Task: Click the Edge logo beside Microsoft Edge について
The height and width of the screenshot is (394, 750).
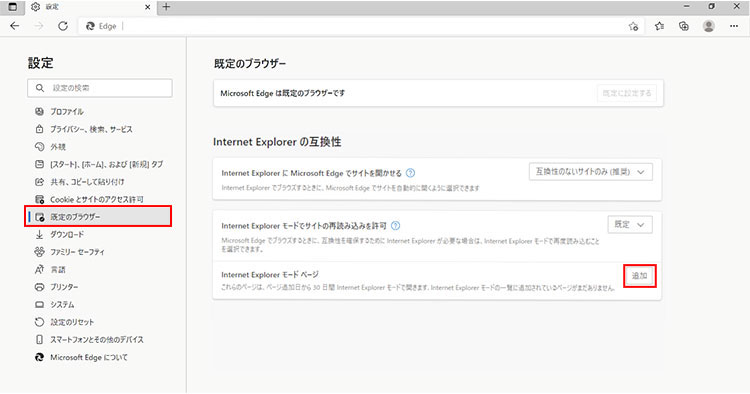Action: (x=40, y=357)
